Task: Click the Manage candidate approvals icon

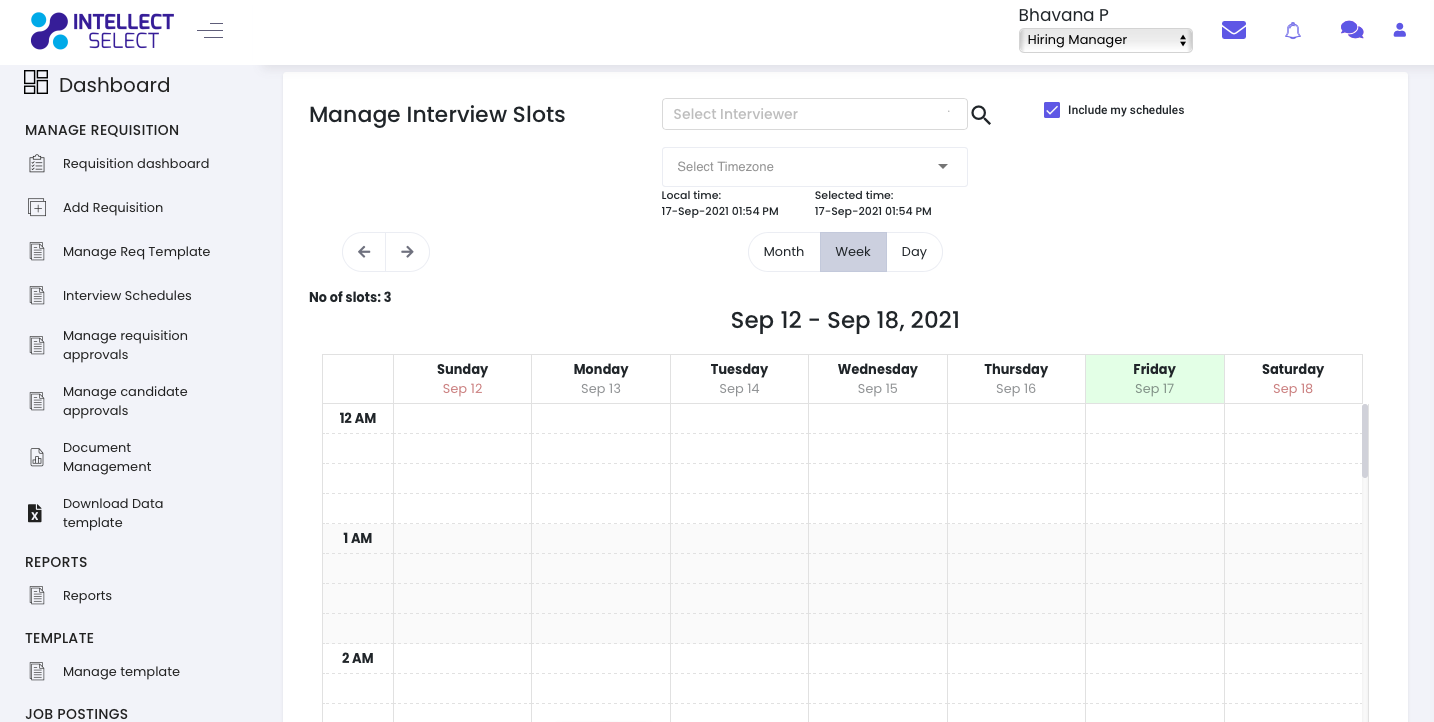Action: pos(37,402)
